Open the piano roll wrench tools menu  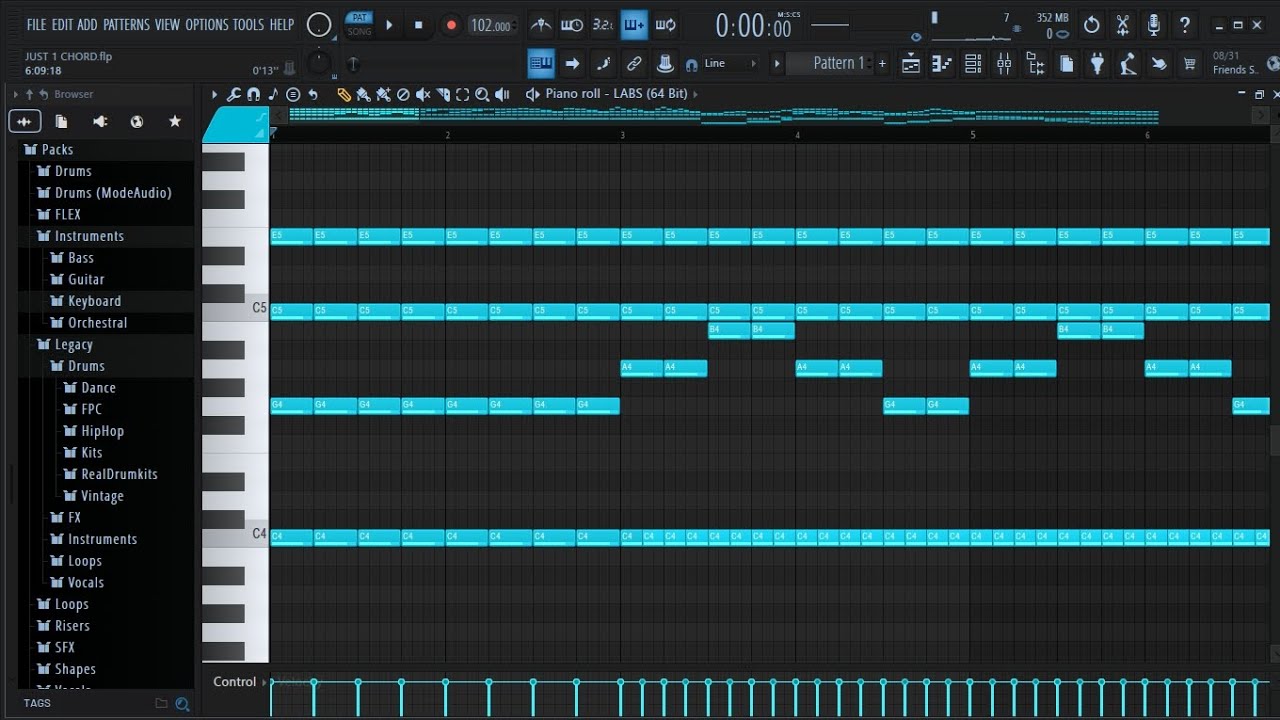tap(233, 94)
